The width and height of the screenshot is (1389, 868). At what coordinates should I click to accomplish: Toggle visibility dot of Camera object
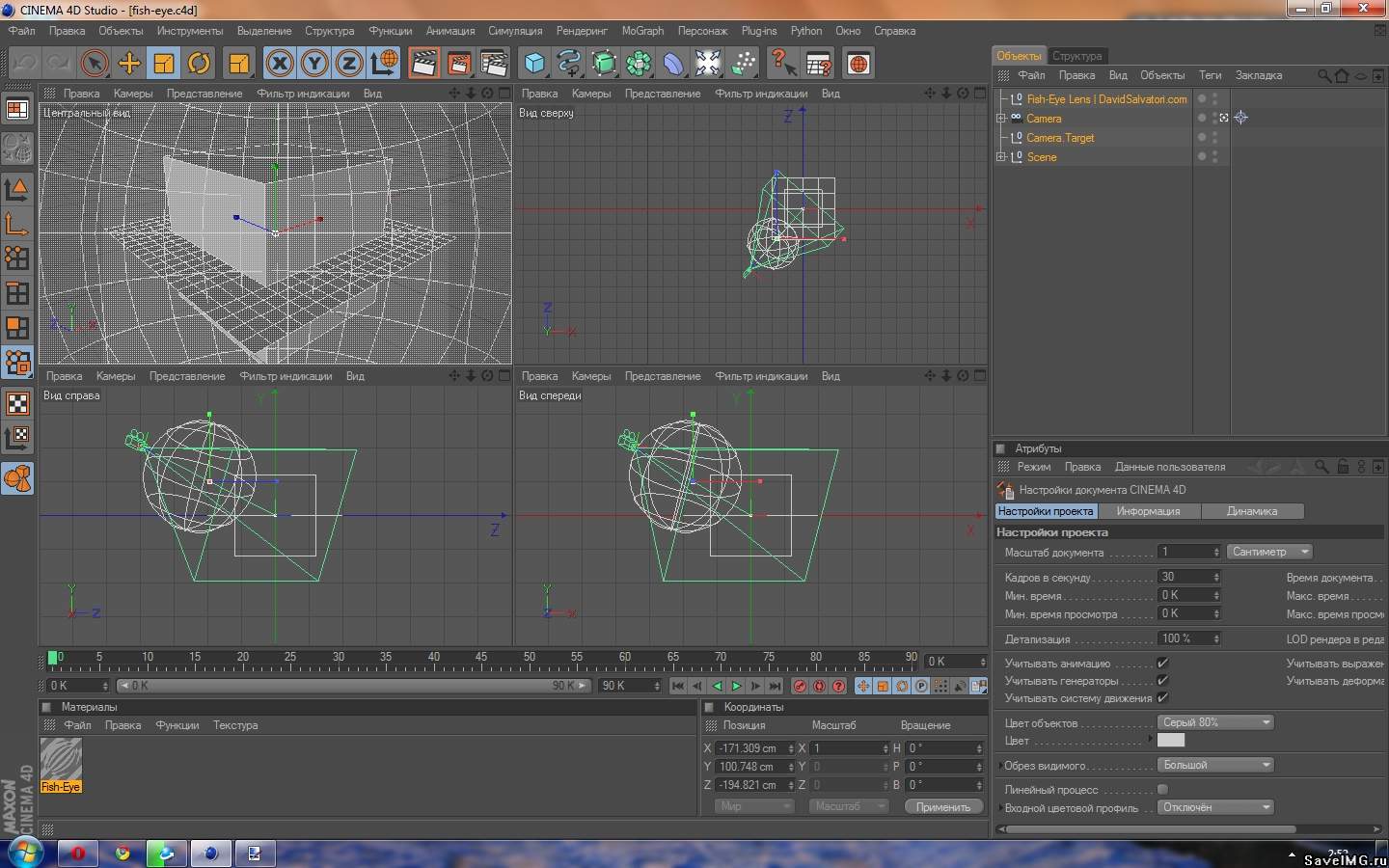pos(1202,118)
